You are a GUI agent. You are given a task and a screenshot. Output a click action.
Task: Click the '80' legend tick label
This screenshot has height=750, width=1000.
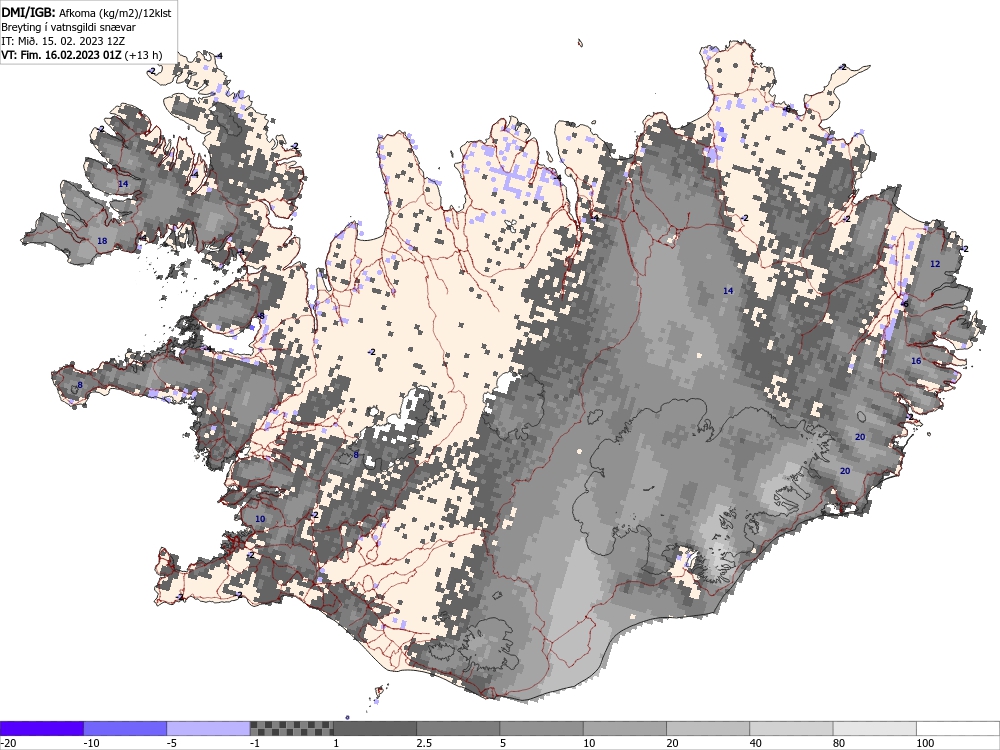click(x=839, y=743)
